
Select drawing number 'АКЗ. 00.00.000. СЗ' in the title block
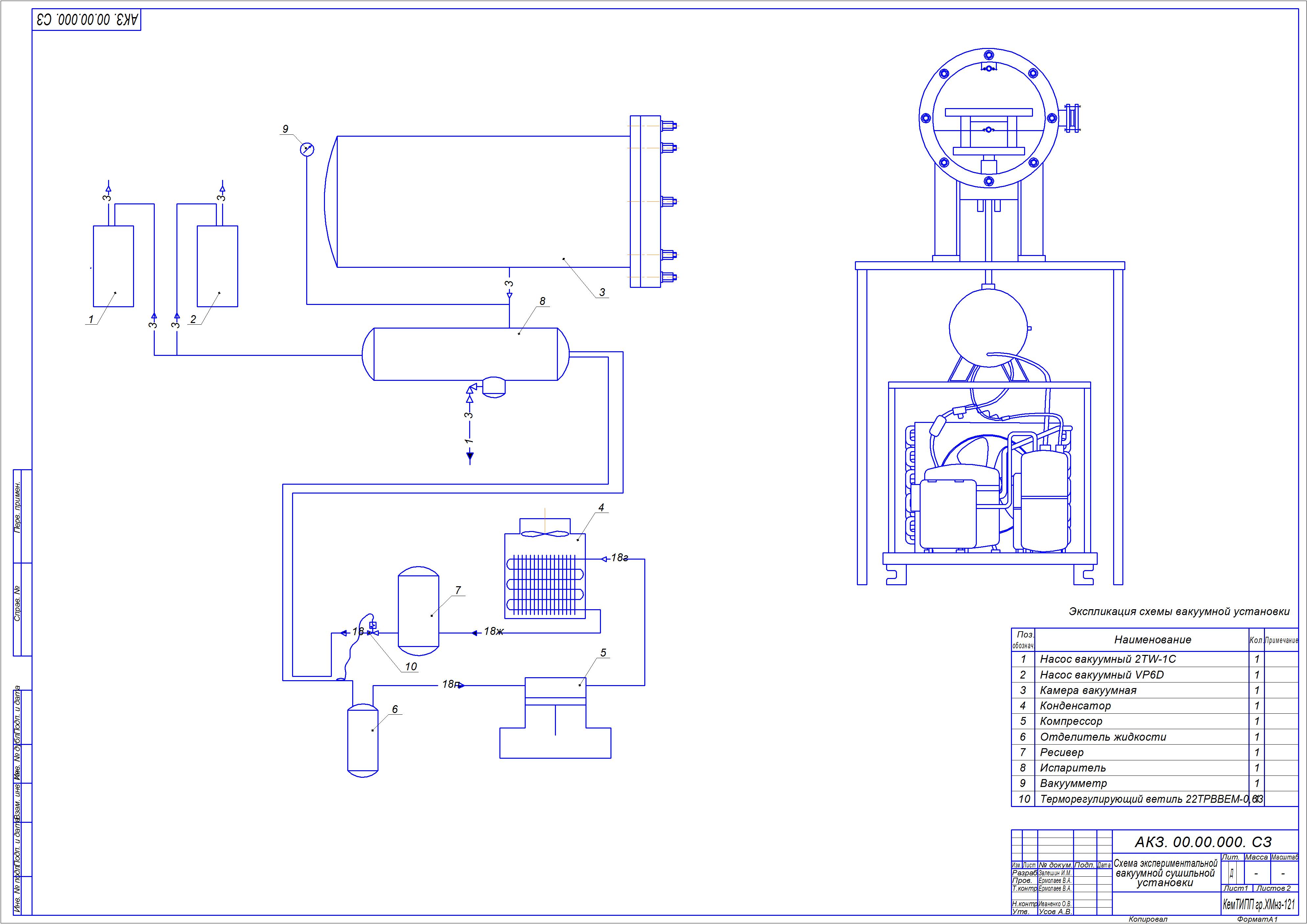(1204, 842)
